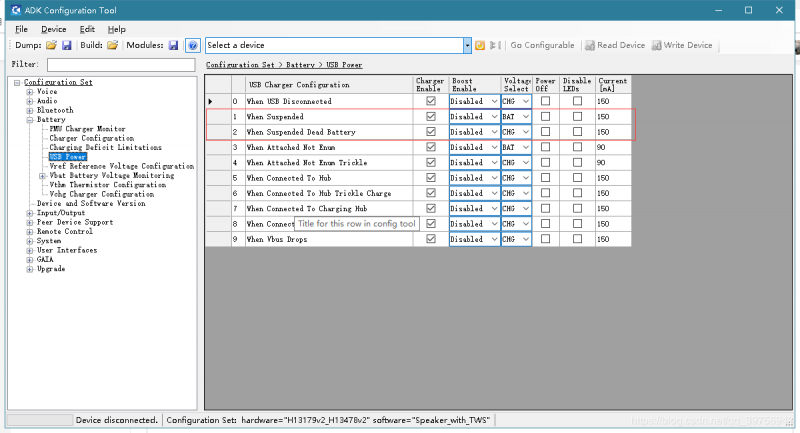
Task: Expand the Upgrade tree node
Action: [30, 269]
